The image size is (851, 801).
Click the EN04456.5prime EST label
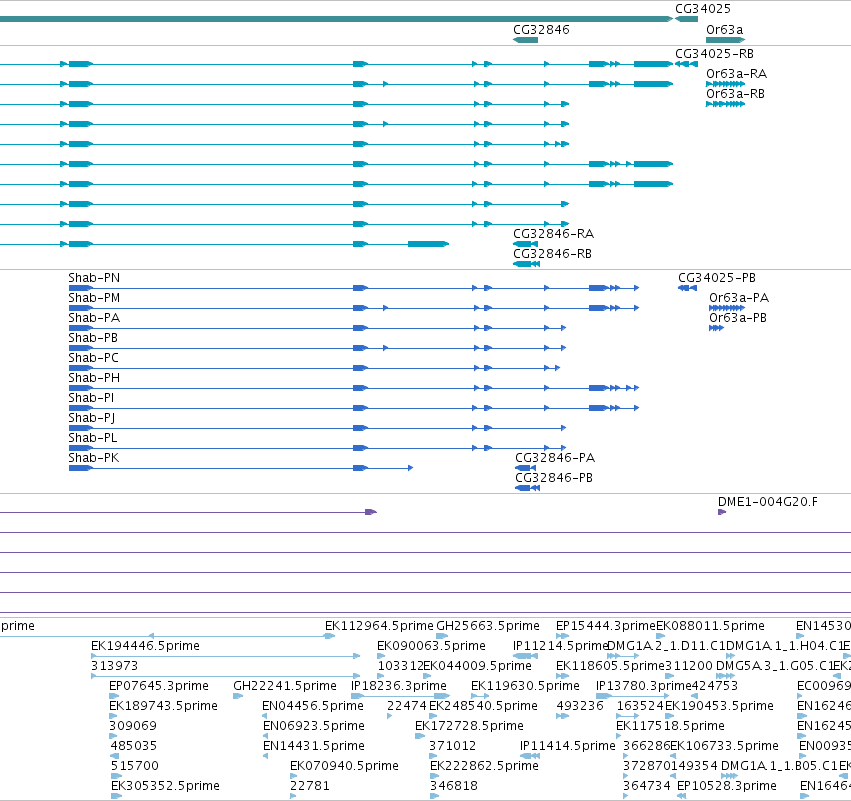click(313, 706)
